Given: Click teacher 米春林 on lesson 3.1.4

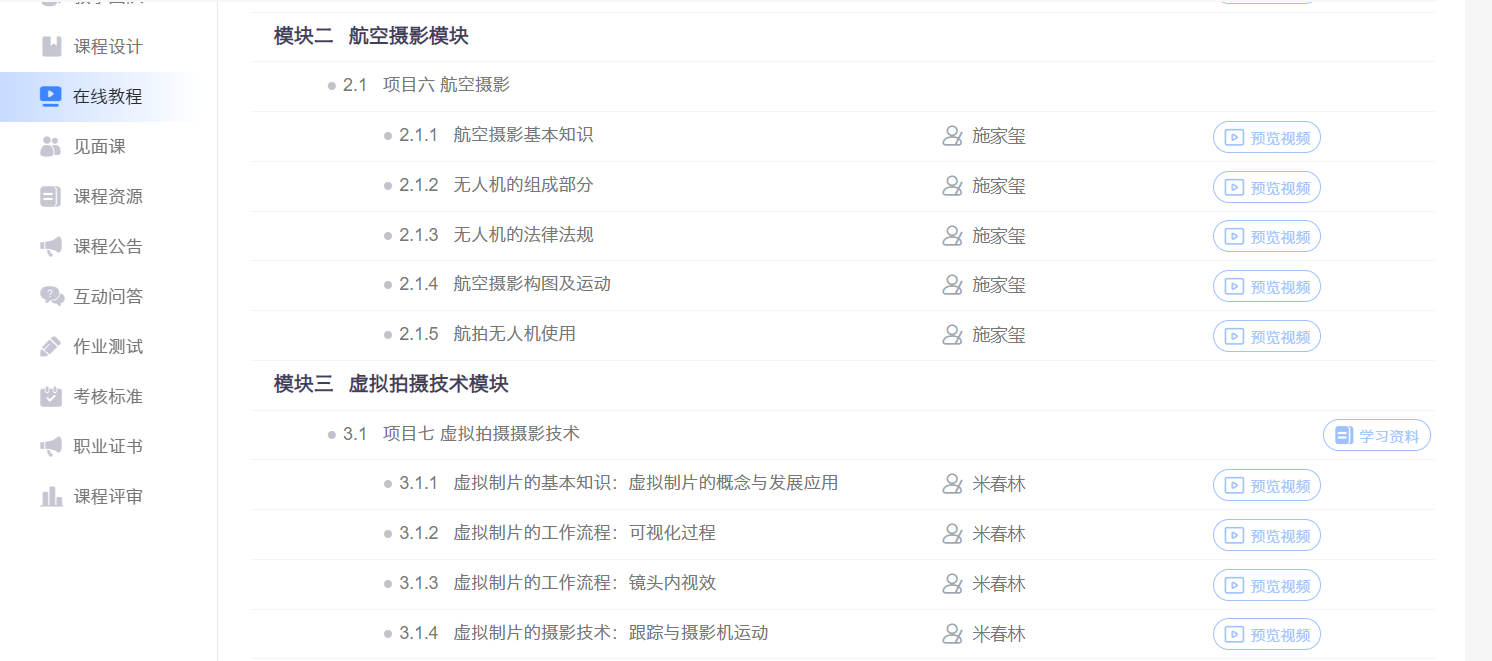Looking at the screenshot, I should pyautogui.click(x=998, y=634).
